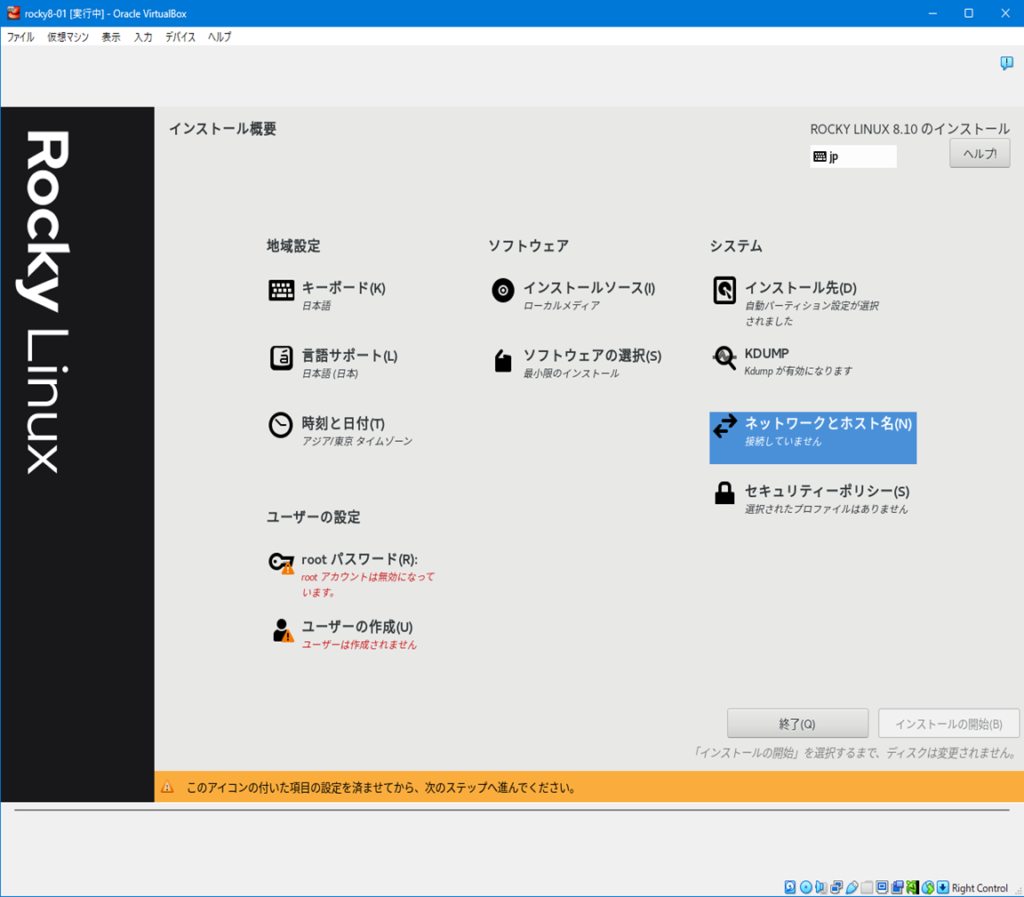Click the user creation person icon
The width and height of the screenshot is (1024, 897).
coord(282,630)
